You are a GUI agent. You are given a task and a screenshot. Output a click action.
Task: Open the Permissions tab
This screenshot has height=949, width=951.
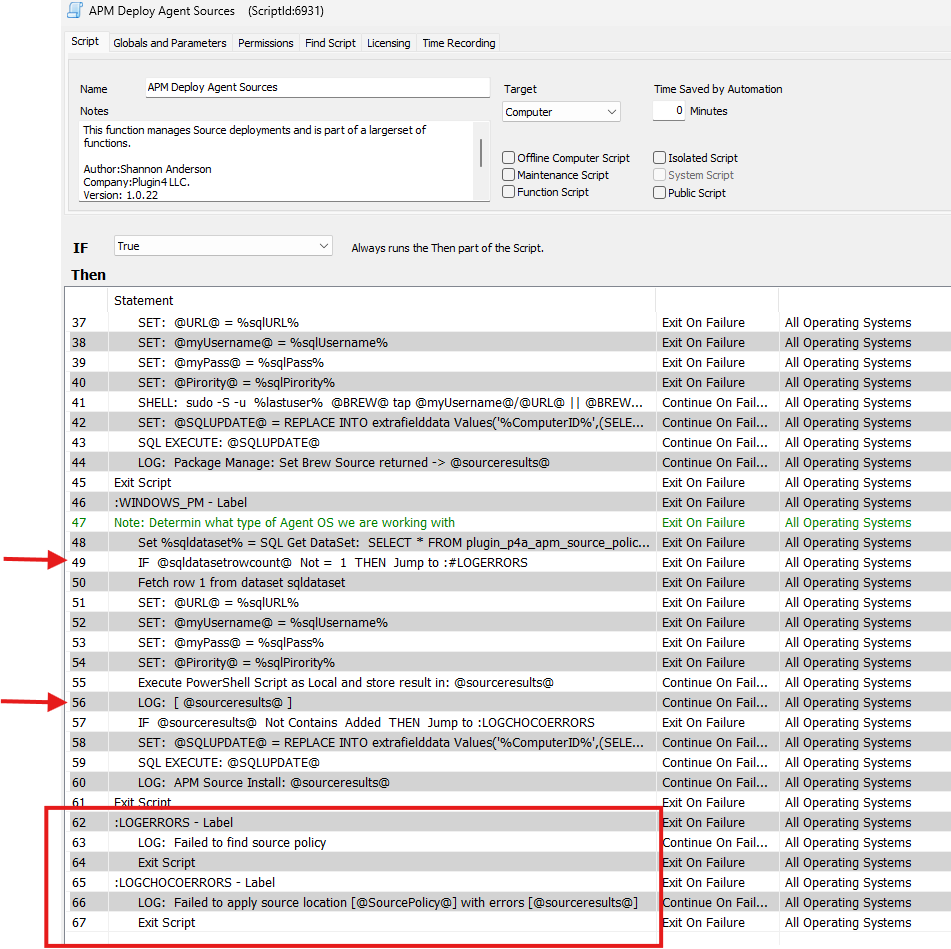(x=265, y=43)
